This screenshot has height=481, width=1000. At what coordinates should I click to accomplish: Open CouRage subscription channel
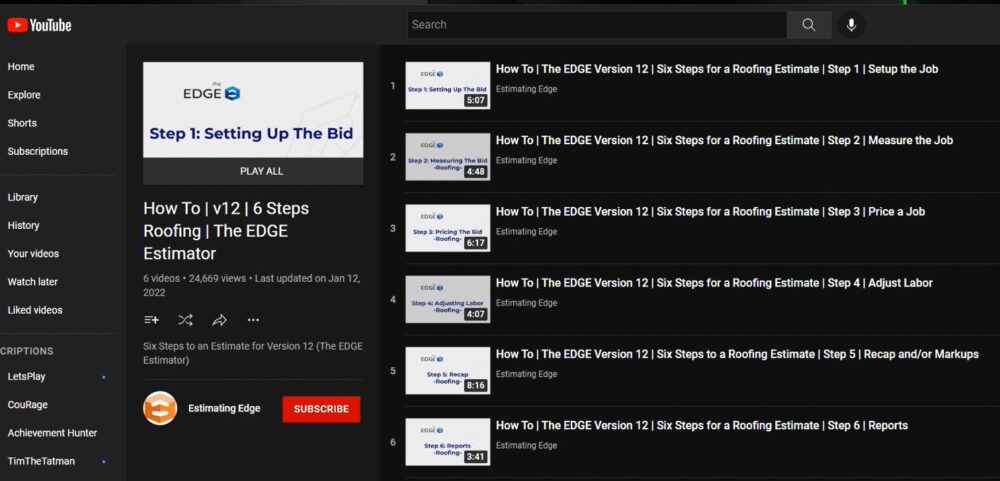pos(27,404)
